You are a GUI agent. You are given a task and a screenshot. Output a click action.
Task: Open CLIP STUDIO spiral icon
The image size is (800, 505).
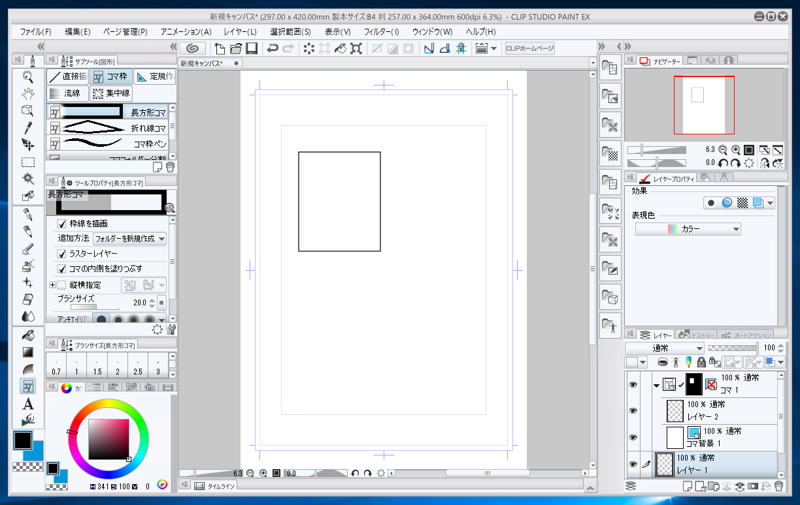(192, 48)
